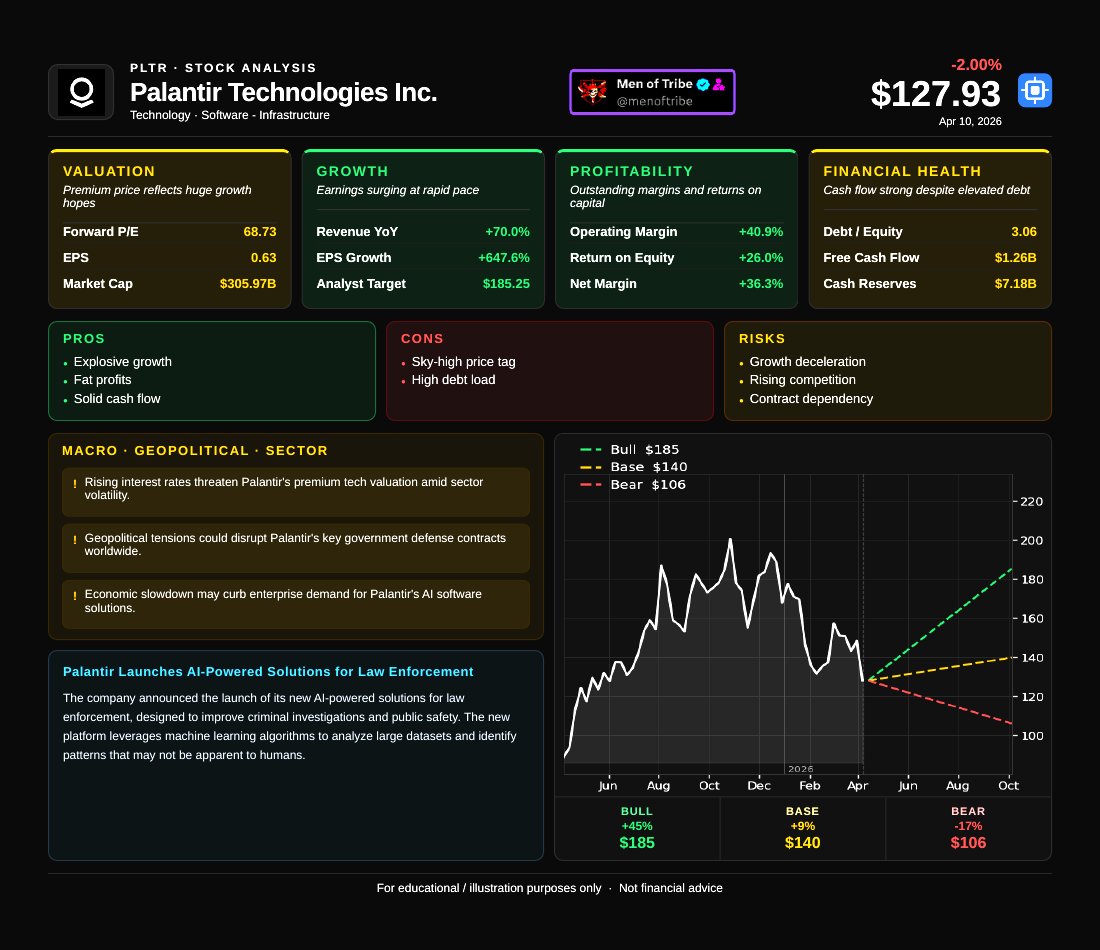Click the $127.93 stock price

tap(935, 94)
